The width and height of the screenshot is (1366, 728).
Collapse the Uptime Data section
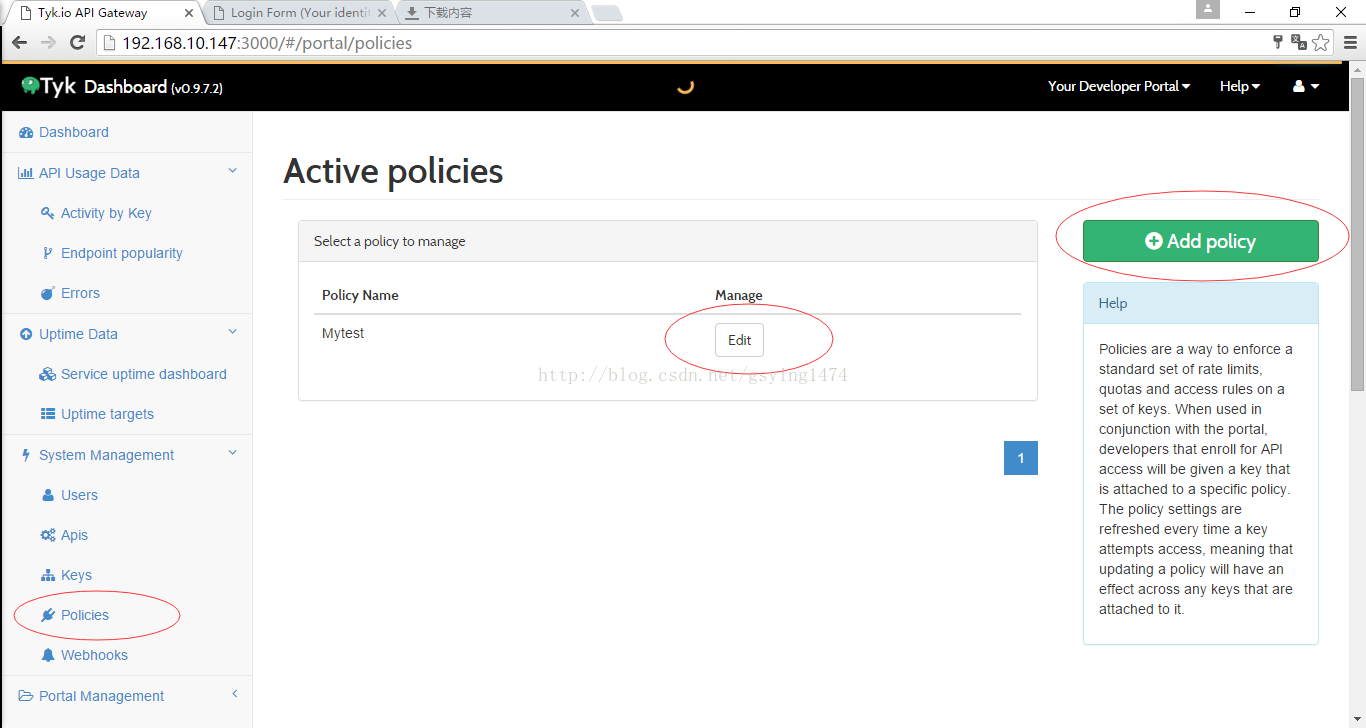tap(233, 333)
